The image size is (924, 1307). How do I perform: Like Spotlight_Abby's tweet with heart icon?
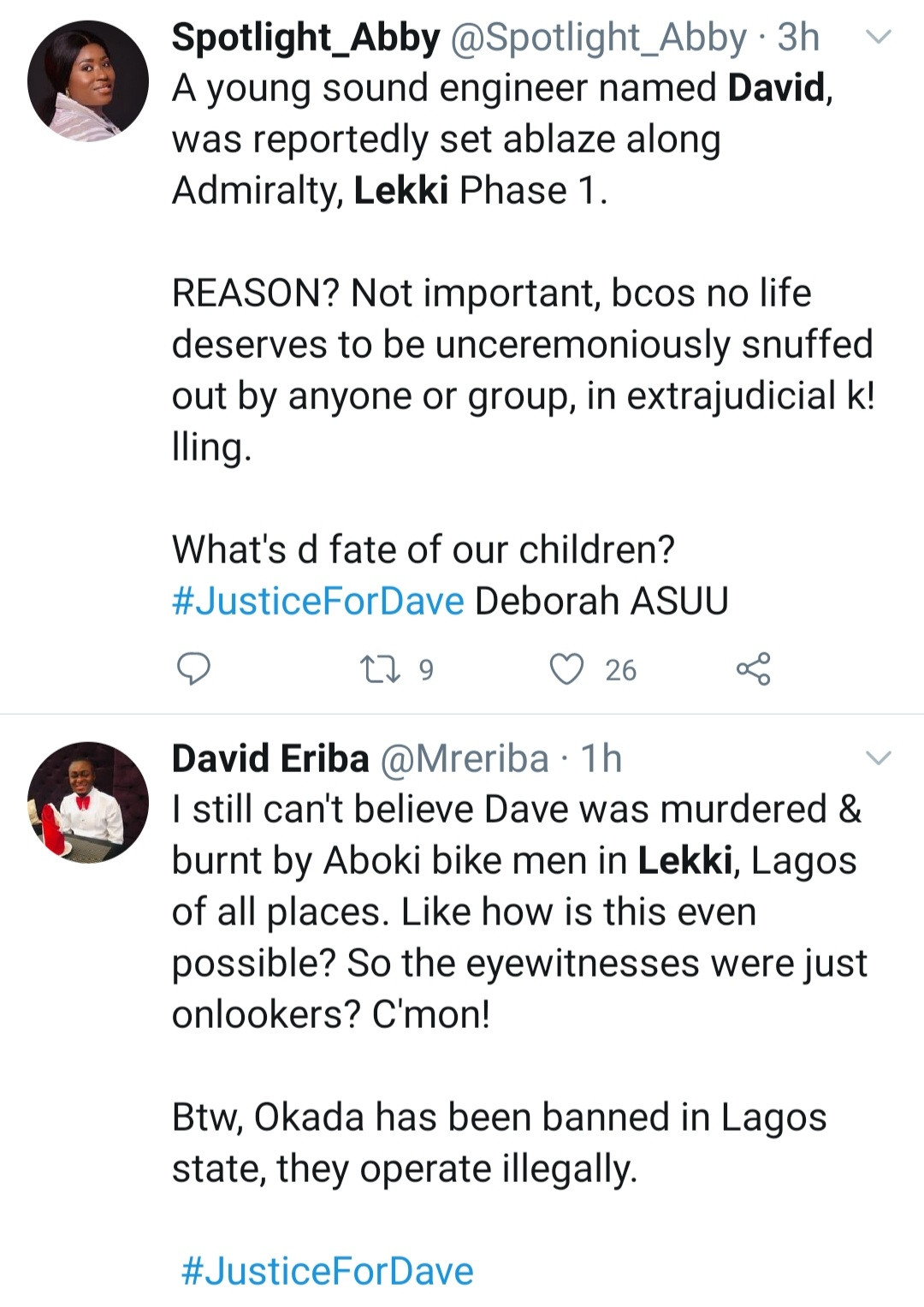pos(566,668)
